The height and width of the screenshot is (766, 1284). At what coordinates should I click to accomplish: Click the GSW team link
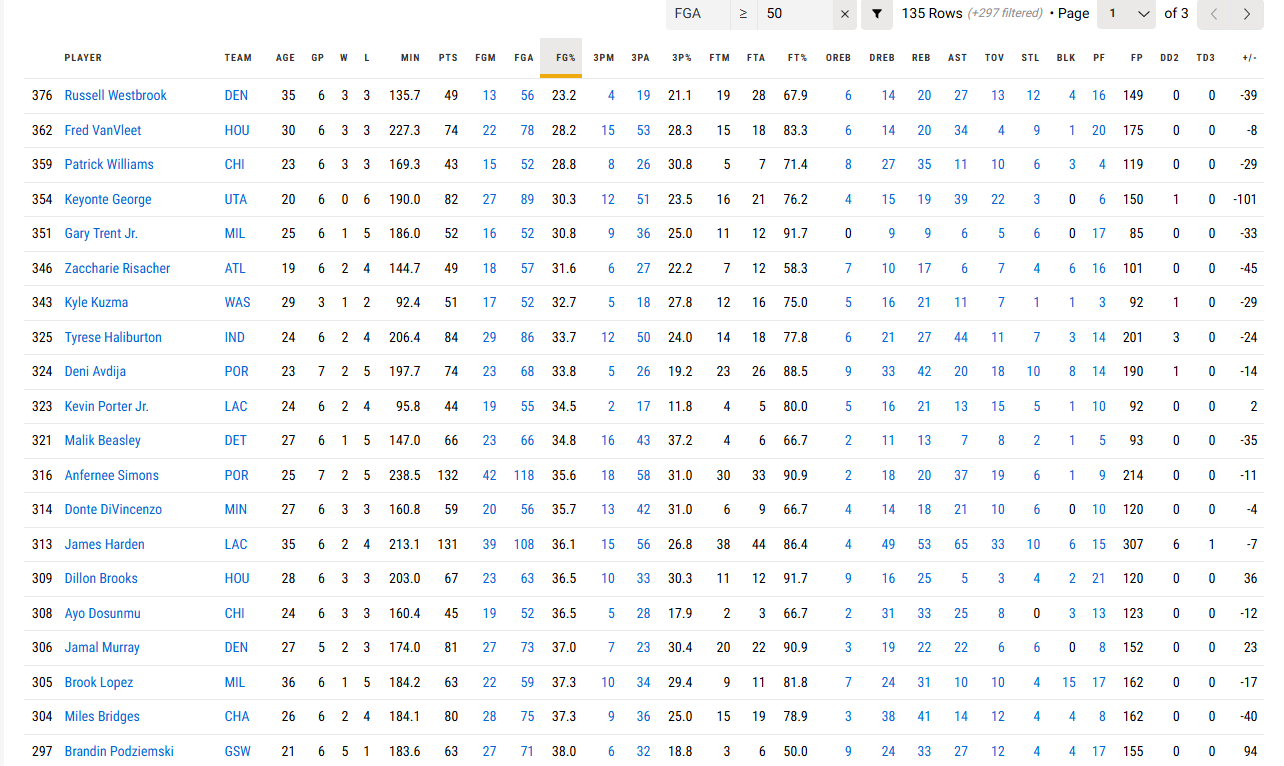point(237,752)
